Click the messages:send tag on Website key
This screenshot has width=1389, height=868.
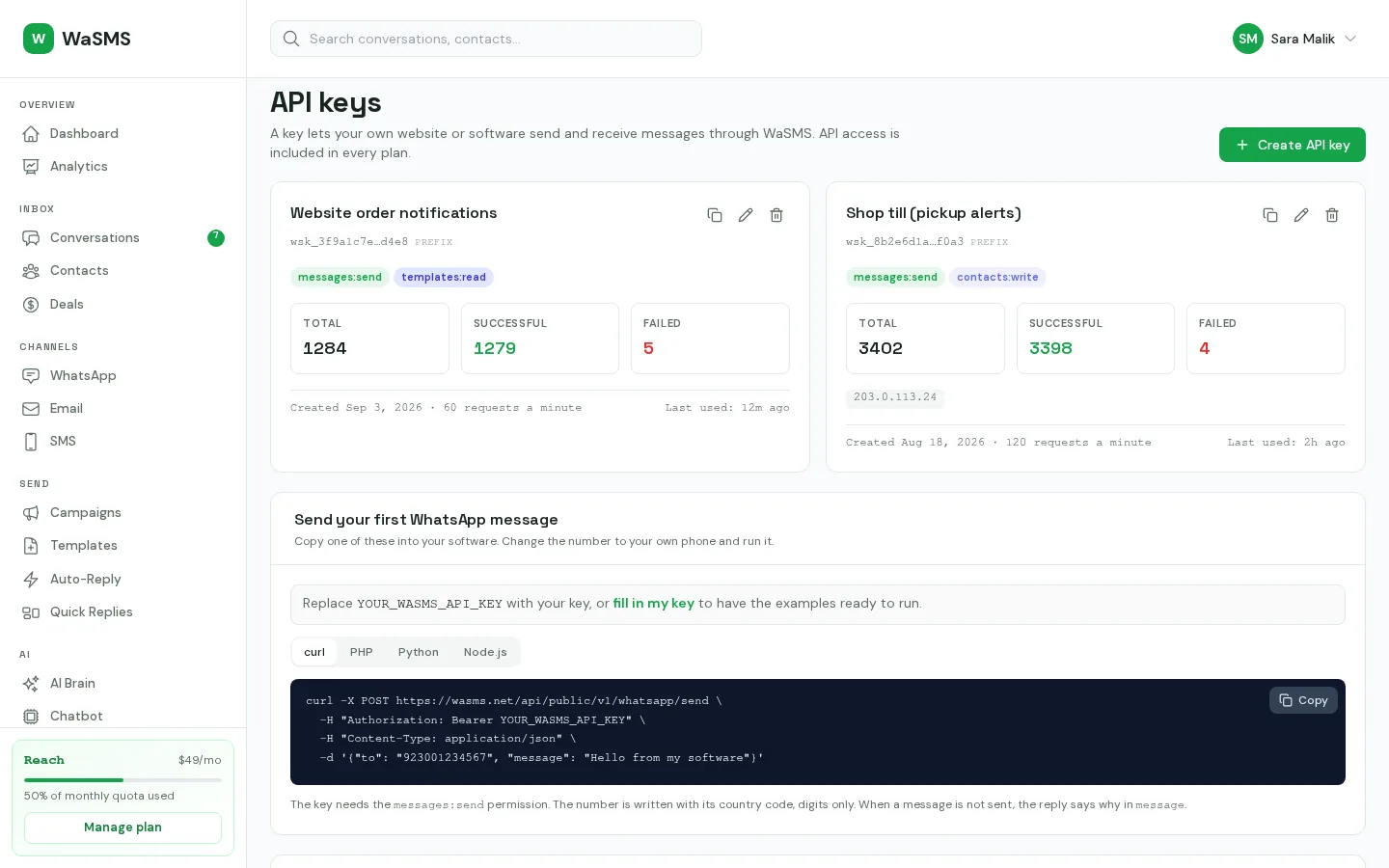pyautogui.click(x=340, y=278)
